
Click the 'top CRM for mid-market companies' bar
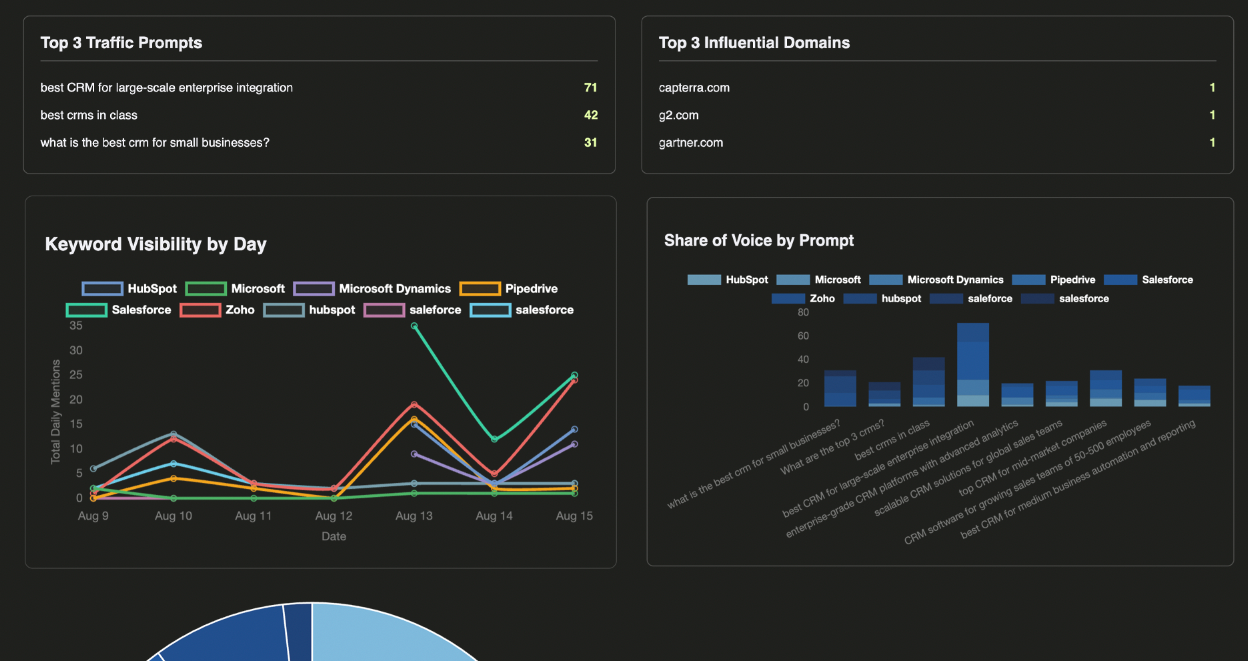[1106, 389]
